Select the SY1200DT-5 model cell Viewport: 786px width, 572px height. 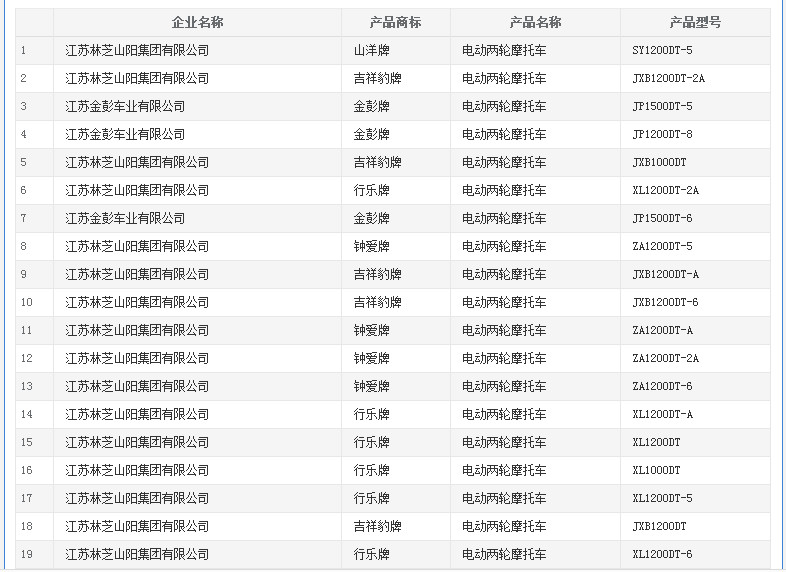[662, 50]
